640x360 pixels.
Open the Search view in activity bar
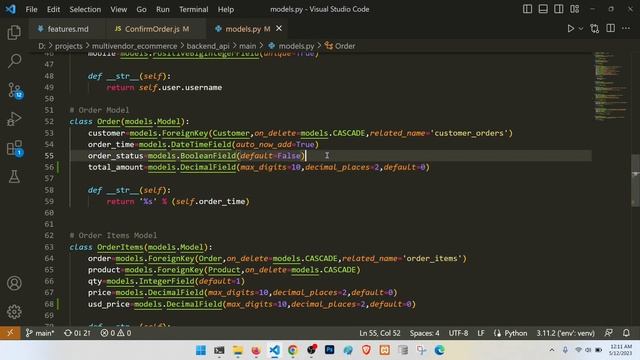click(14, 61)
